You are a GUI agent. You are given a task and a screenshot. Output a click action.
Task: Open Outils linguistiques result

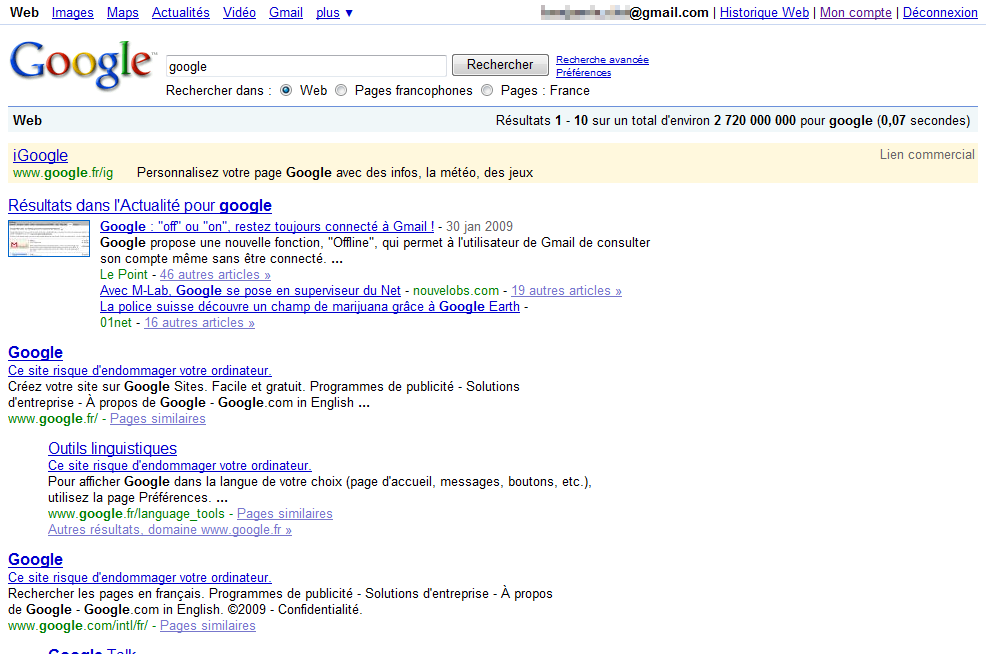tap(112, 448)
